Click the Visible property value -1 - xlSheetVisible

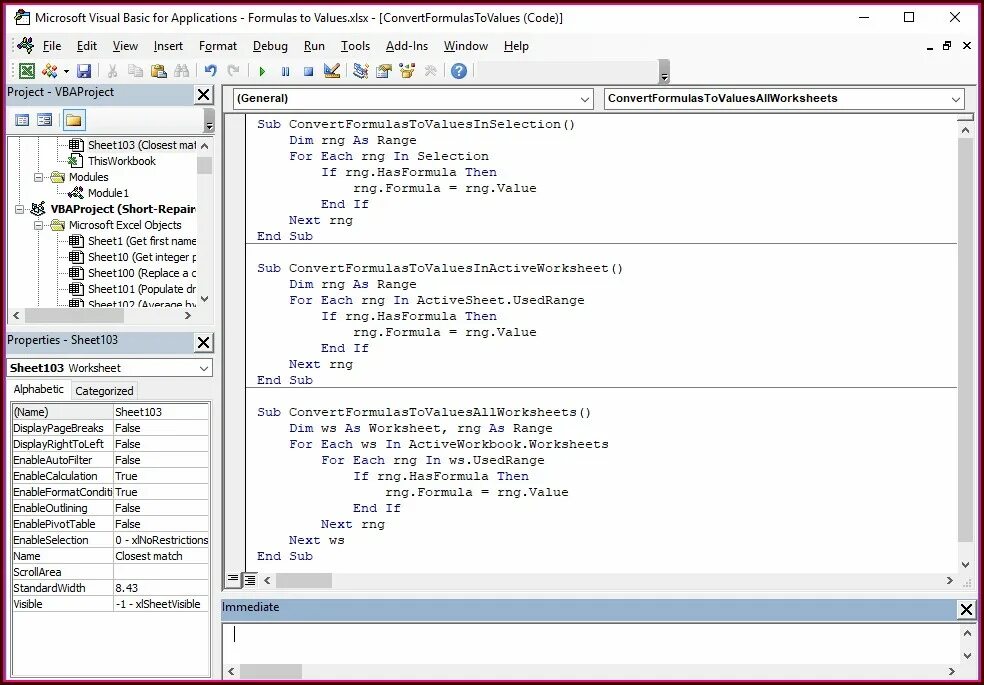click(x=161, y=604)
